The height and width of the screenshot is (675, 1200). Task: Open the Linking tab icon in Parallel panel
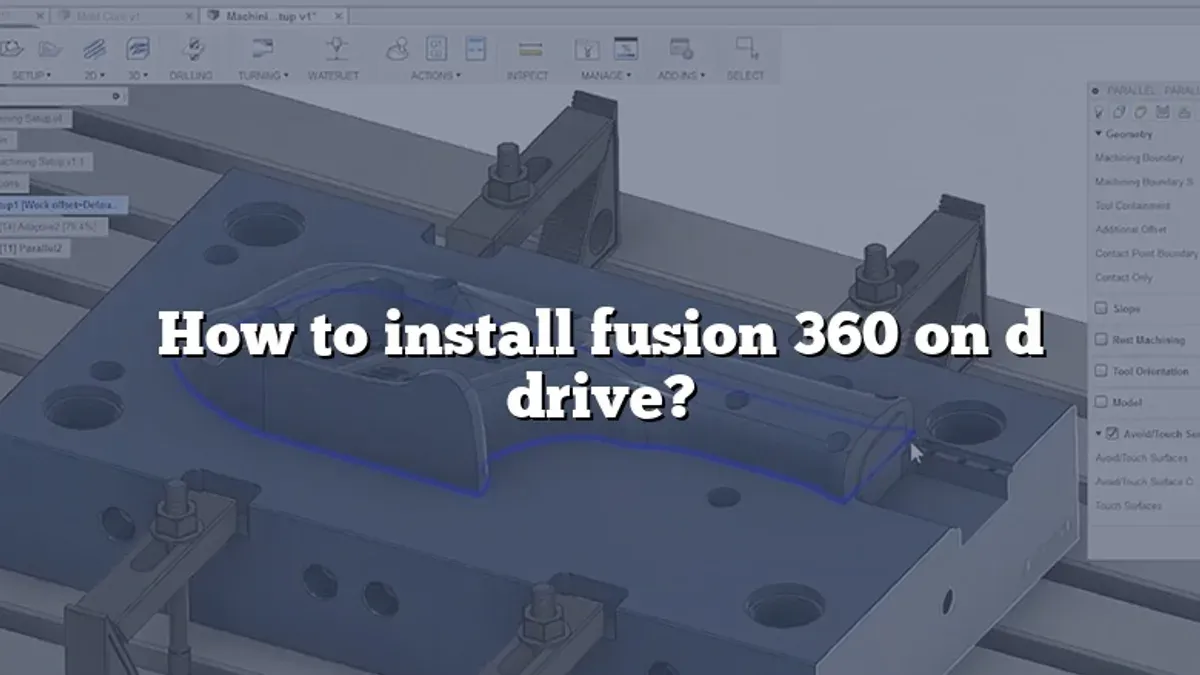point(1184,113)
